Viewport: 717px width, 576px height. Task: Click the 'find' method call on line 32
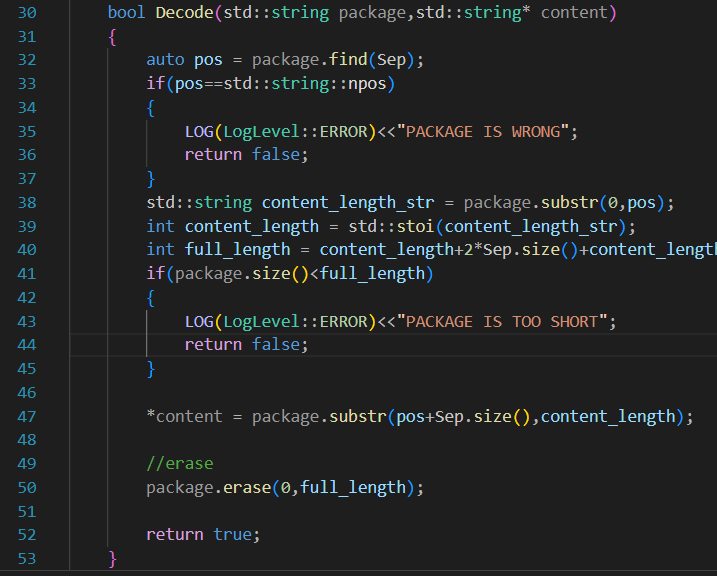[348, 60]
